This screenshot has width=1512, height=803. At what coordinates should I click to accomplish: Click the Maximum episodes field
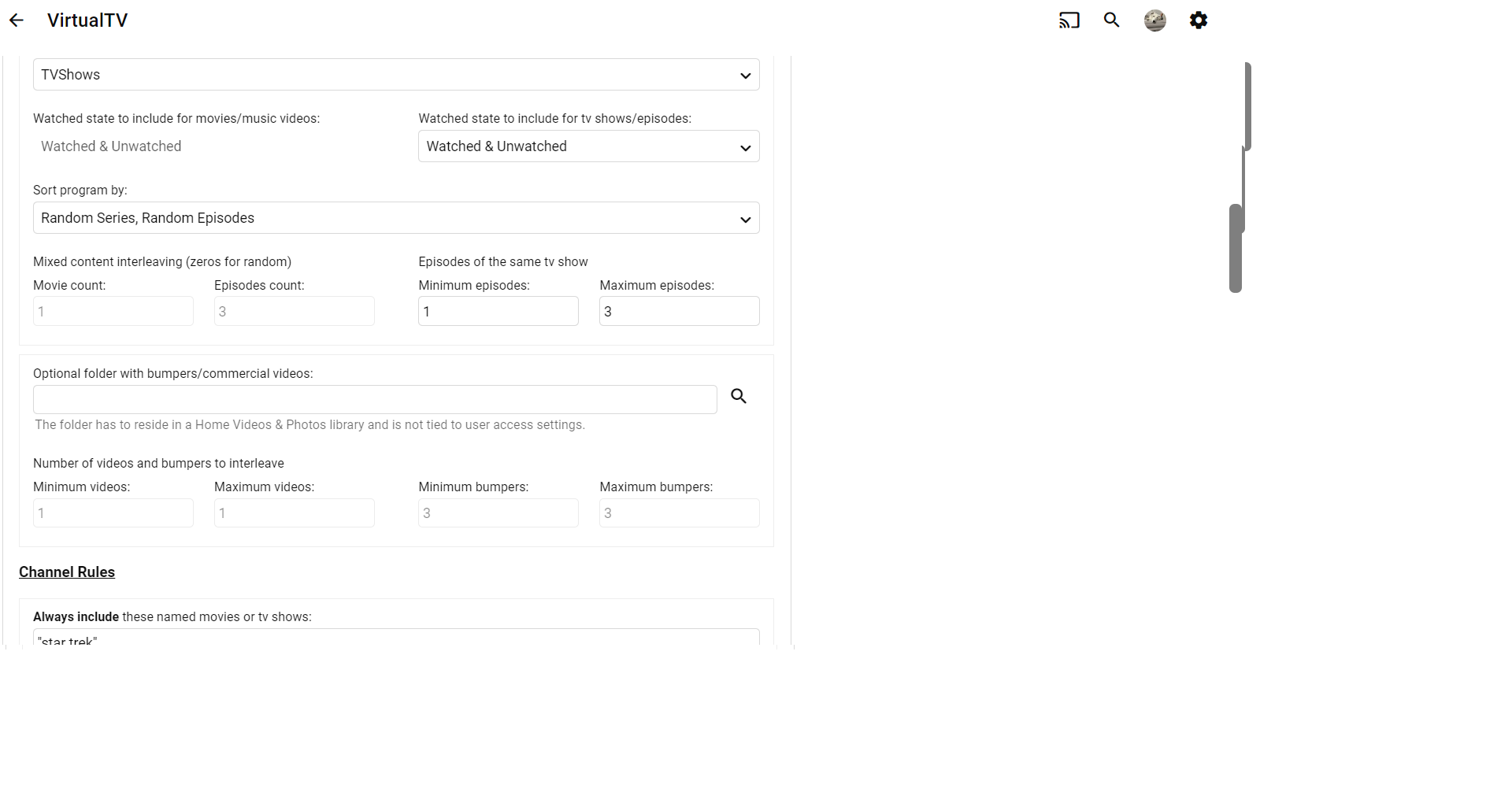point(679,312)
